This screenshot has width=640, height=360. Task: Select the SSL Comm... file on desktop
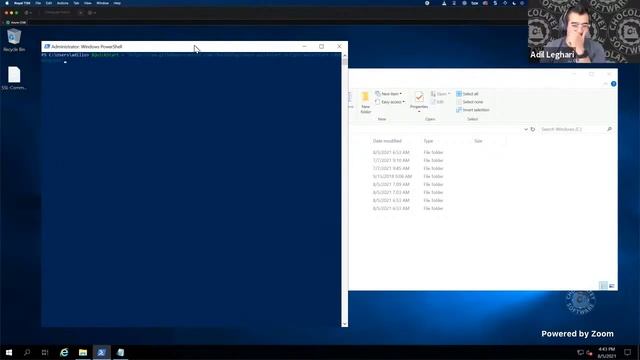tap(14, 78)
